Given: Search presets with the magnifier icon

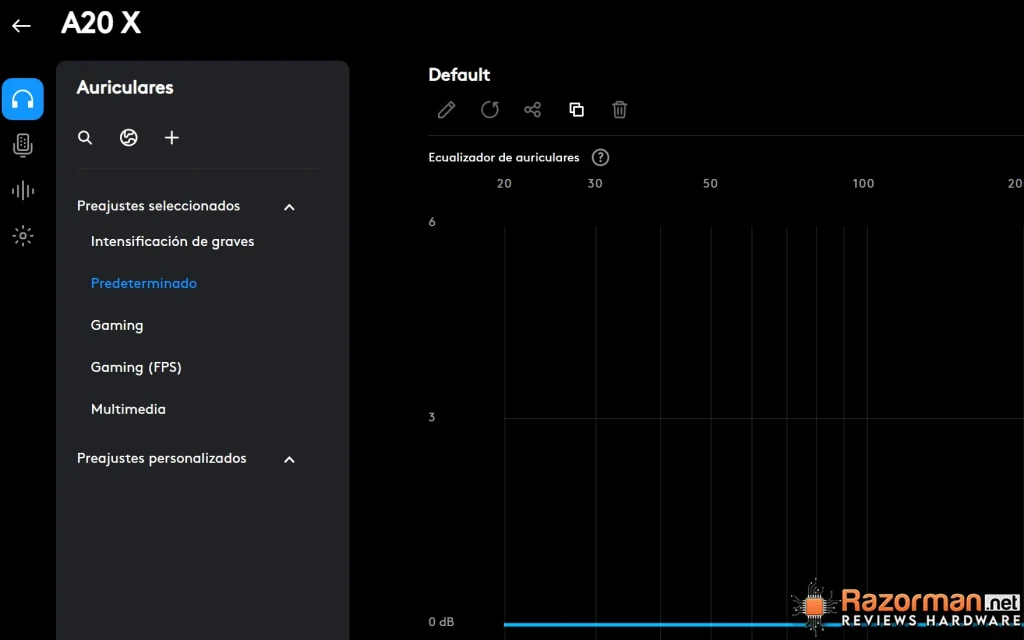Looking at the screenshot, I should pos(85,138).
